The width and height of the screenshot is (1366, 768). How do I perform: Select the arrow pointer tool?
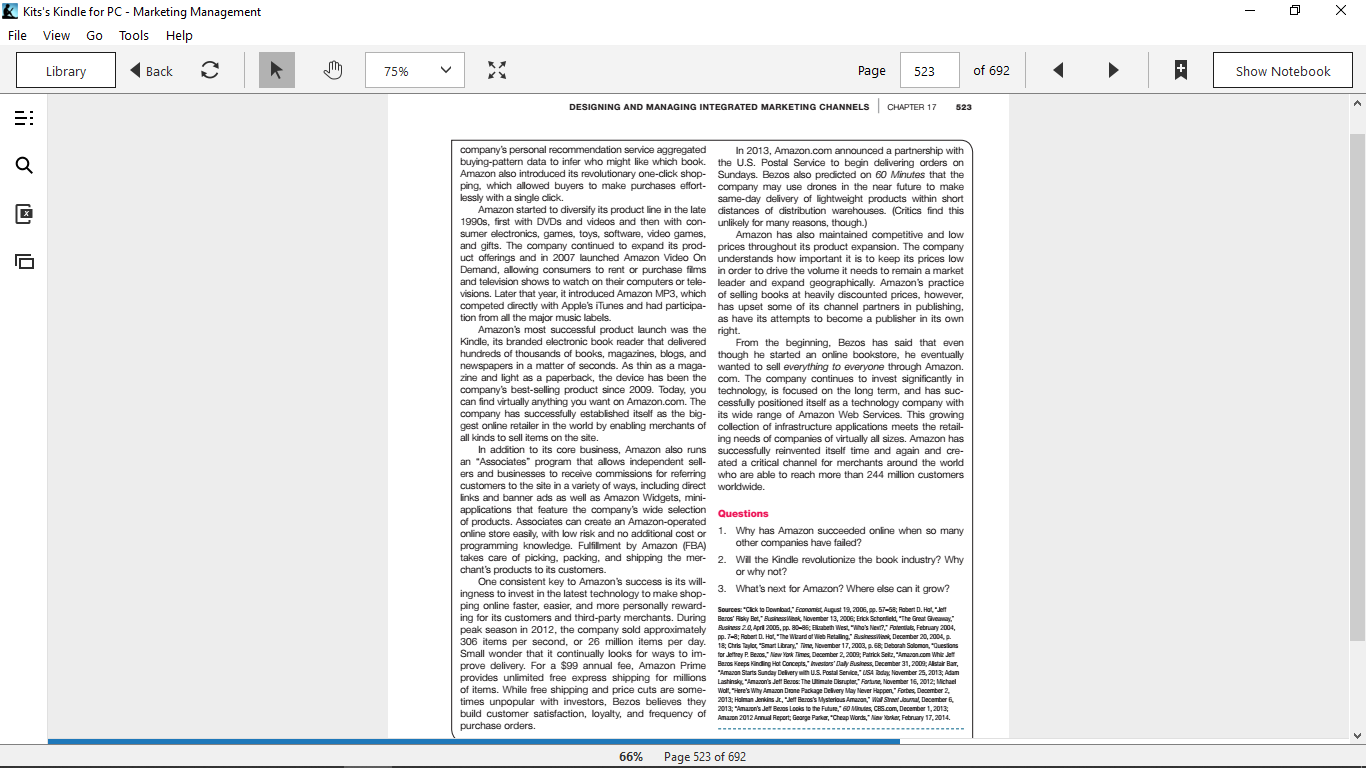pos(277,70)
